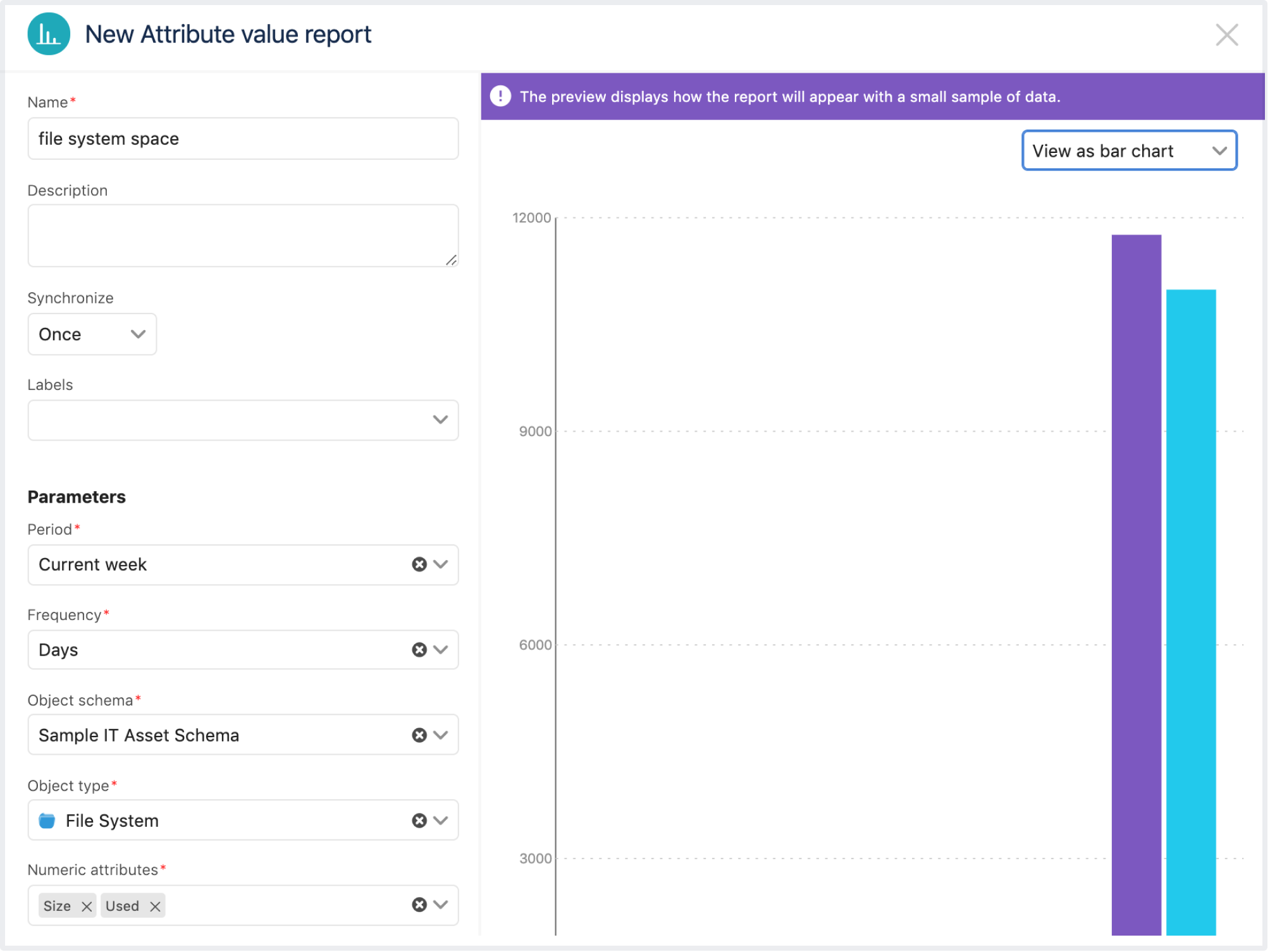Click the preview banner message text
This screenshot has height=952, width=1270.
(791, 97)
